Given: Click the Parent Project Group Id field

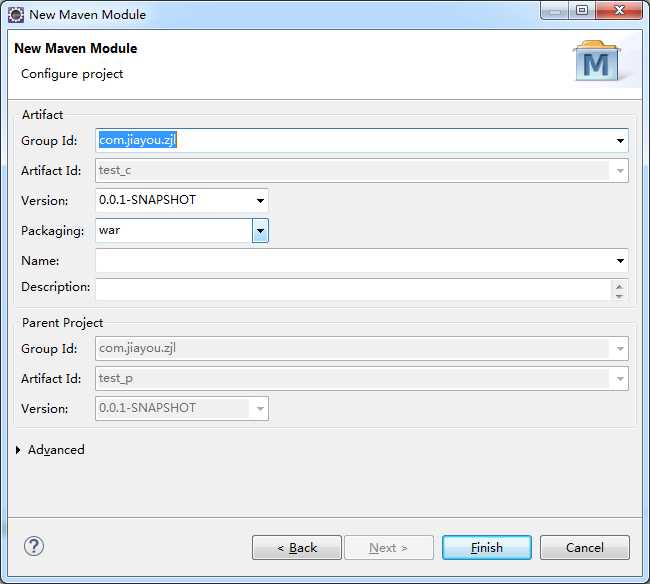Looking at the screenshot, I should click(x=361, y=349).
